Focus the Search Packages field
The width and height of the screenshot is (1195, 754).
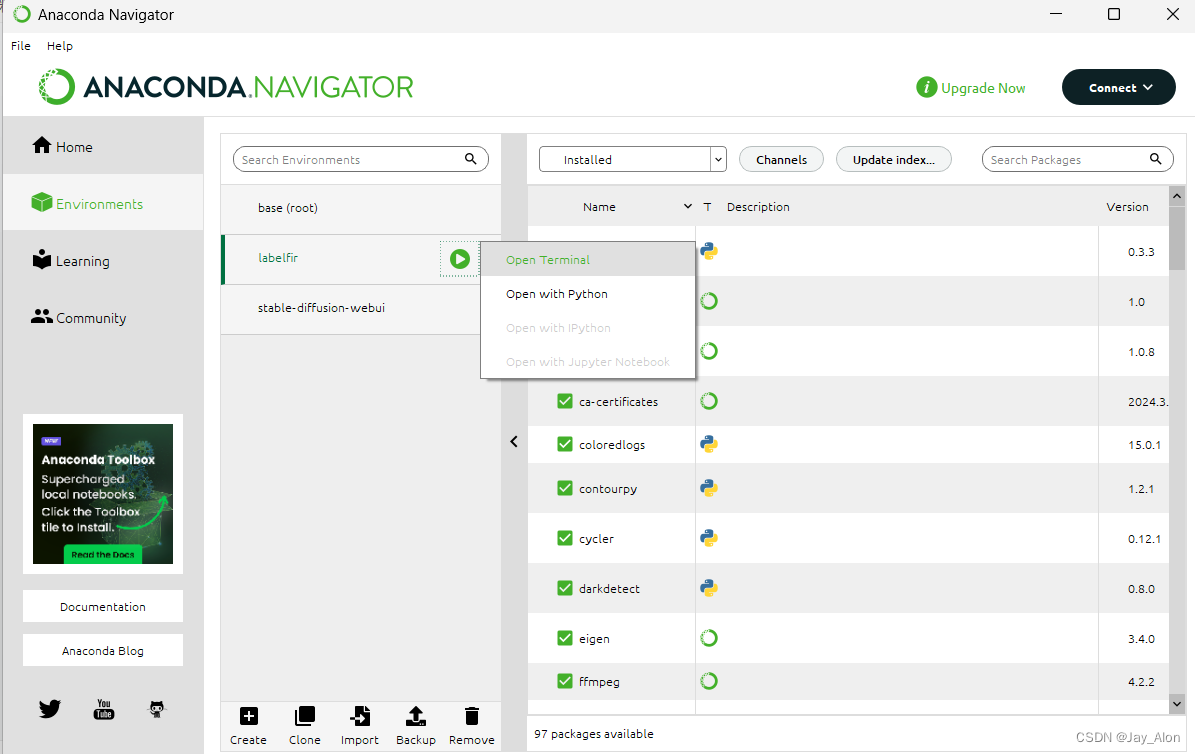pos(1077,159)
